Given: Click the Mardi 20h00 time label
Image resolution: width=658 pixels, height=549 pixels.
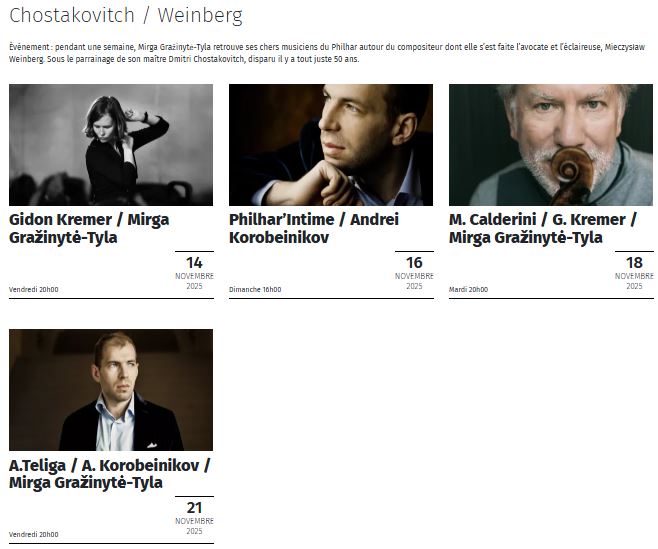Looking at the screenshot, I should (x=468, y=290).
